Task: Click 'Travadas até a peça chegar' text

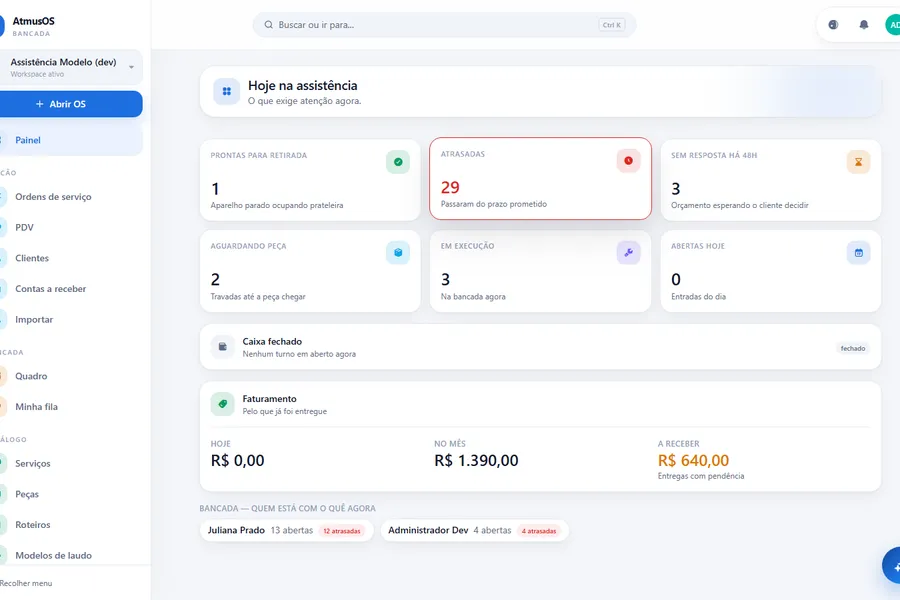Action: click(258, 297)
